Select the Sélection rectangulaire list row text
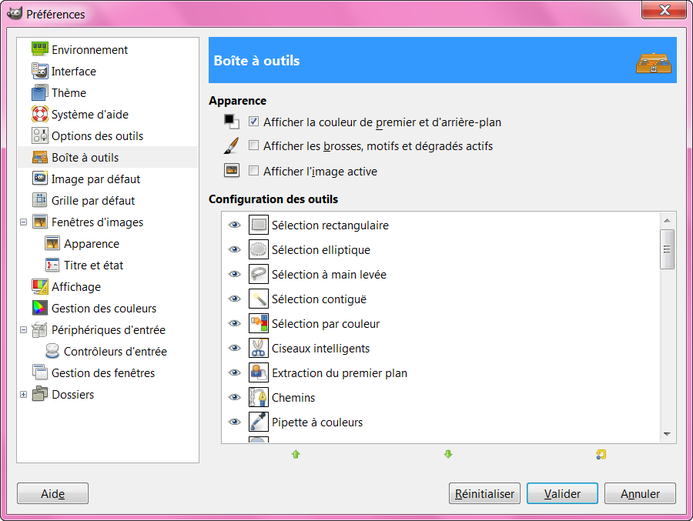Image resolution: width=693 pixels, height=521 pixels. 330,225
